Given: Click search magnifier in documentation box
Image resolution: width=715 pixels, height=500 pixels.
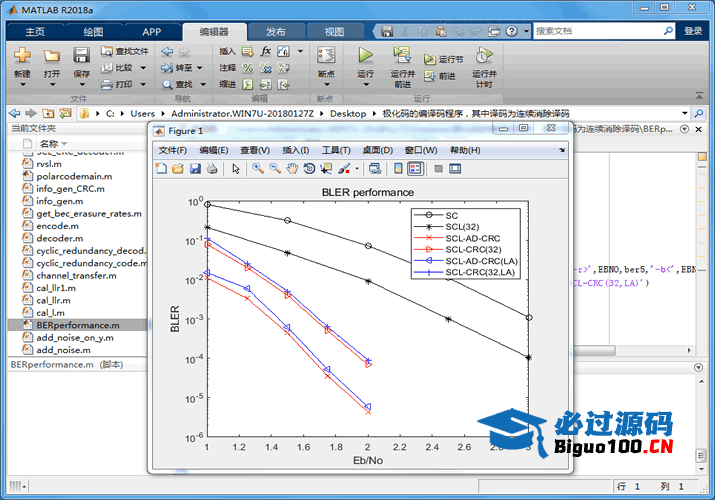Looking at the screenshot, I should click(x=668, y=31).
